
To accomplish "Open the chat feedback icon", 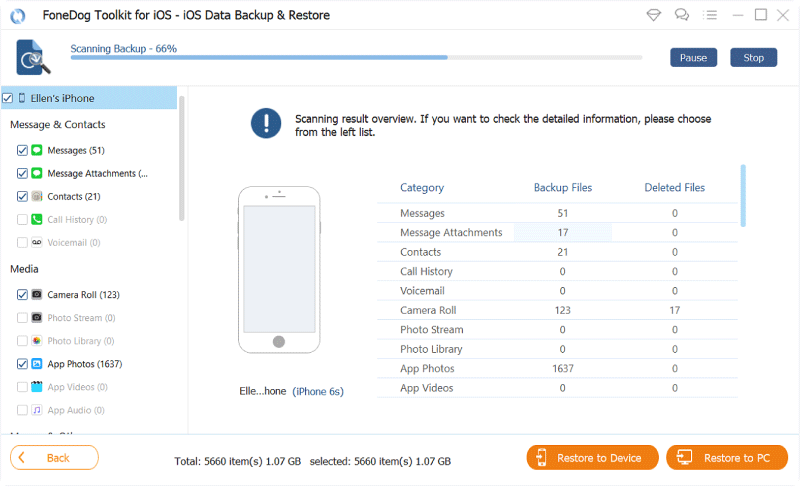I will point(682,15).
